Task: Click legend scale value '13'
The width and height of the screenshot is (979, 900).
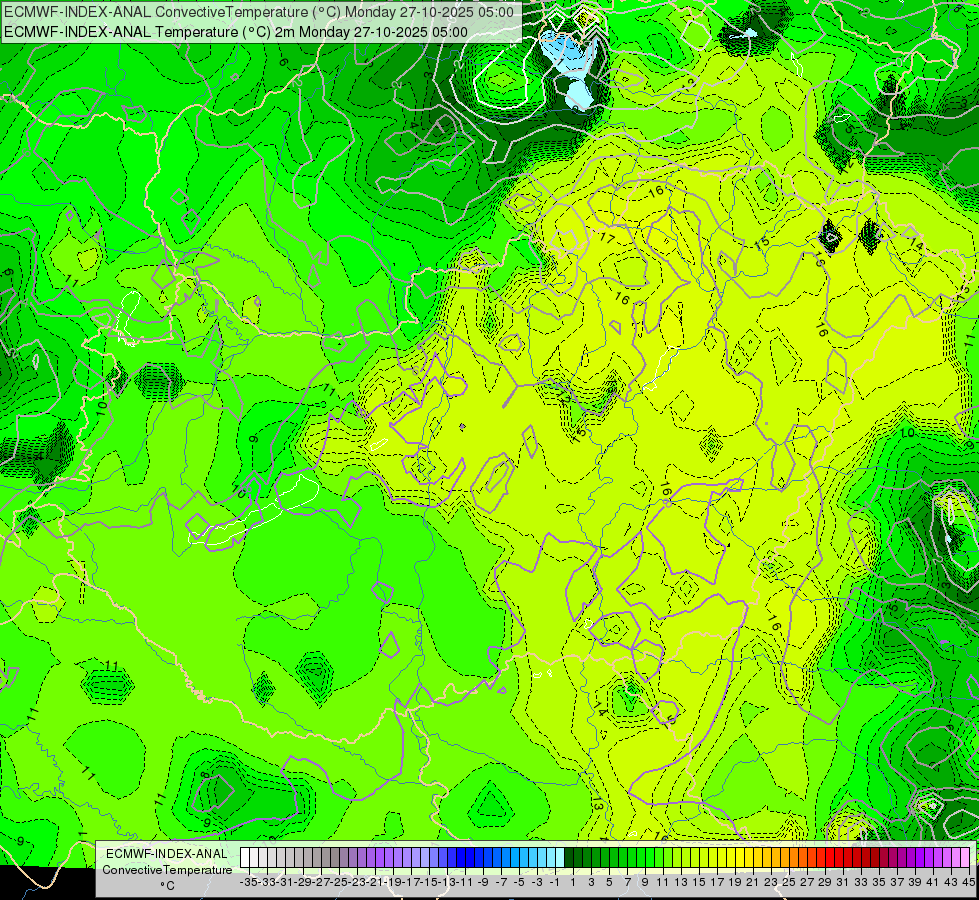Action: tap(681, 882)
